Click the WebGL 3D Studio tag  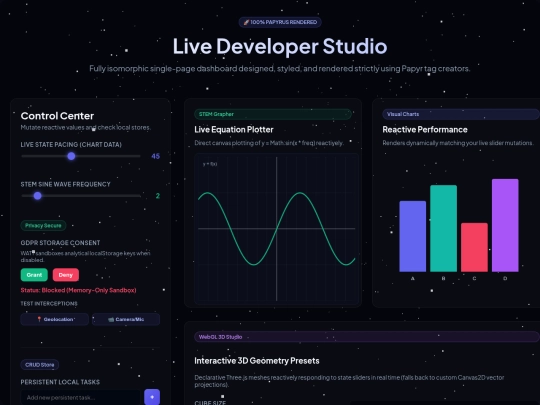pos(367,337)
